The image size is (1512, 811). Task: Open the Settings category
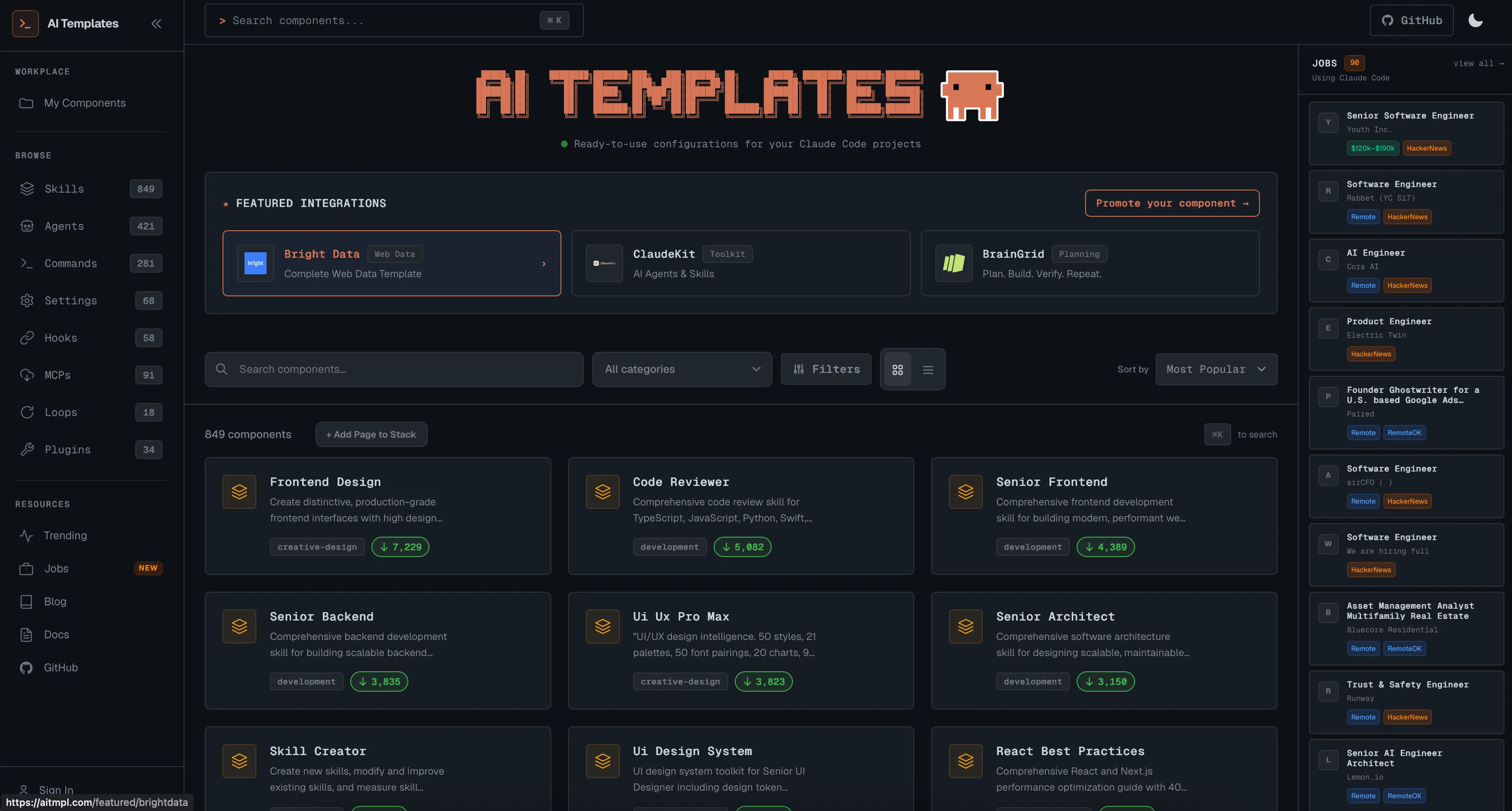(91, 301)
